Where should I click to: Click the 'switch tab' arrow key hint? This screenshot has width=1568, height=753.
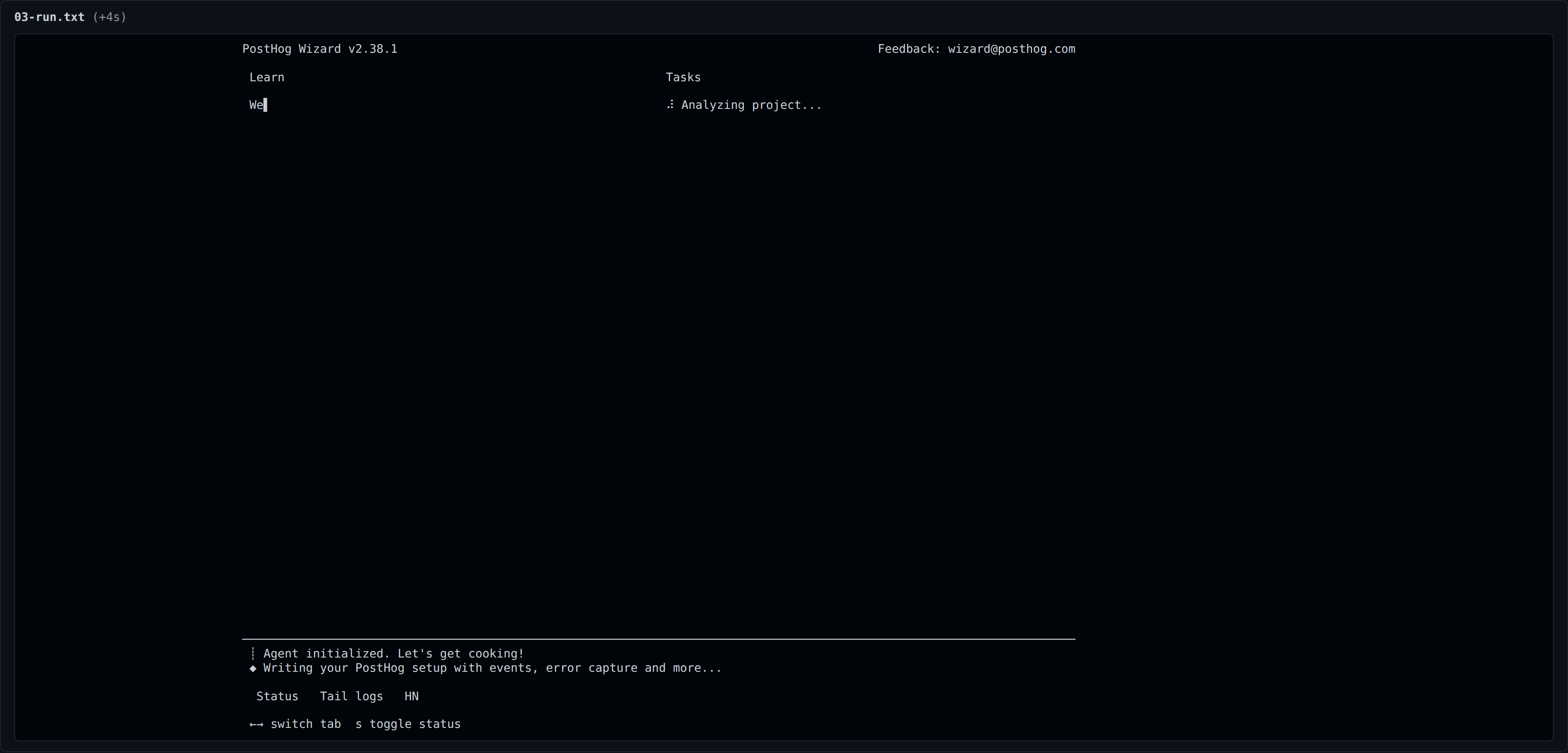click(295, 724)
